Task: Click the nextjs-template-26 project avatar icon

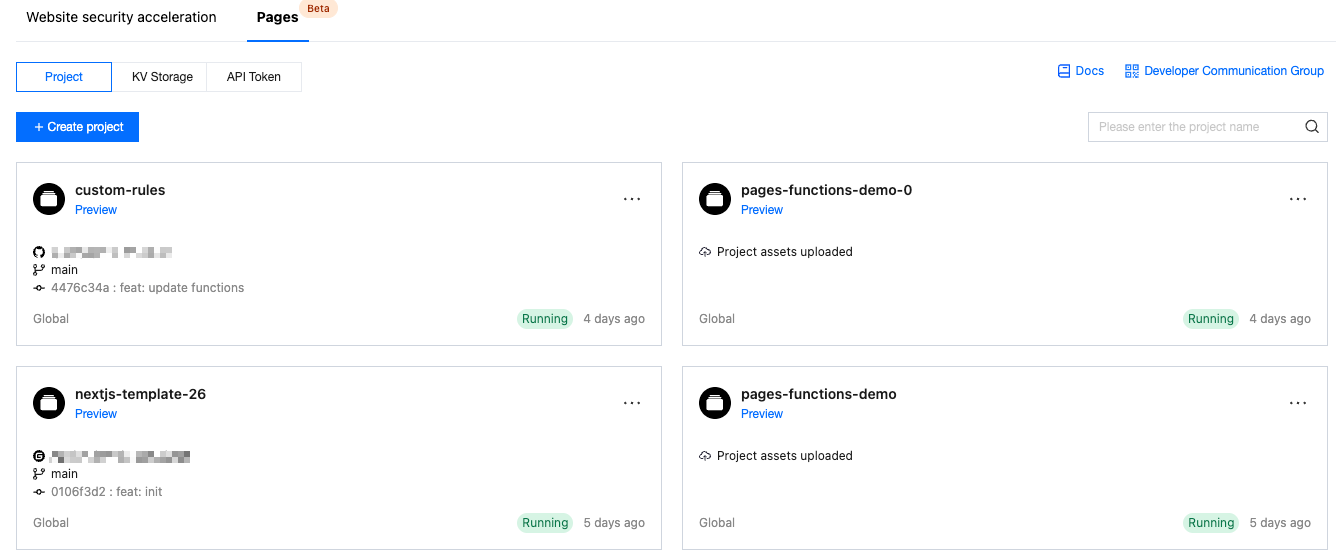Action: click(x=49, y=403)
